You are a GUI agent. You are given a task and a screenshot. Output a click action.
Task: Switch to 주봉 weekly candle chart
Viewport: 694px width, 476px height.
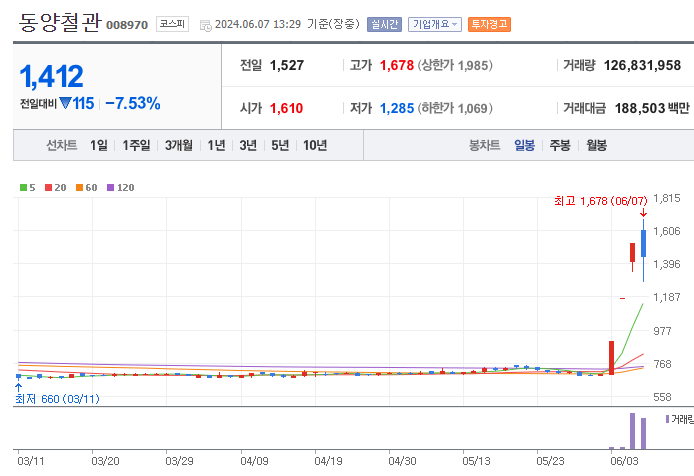coord(560,145)
